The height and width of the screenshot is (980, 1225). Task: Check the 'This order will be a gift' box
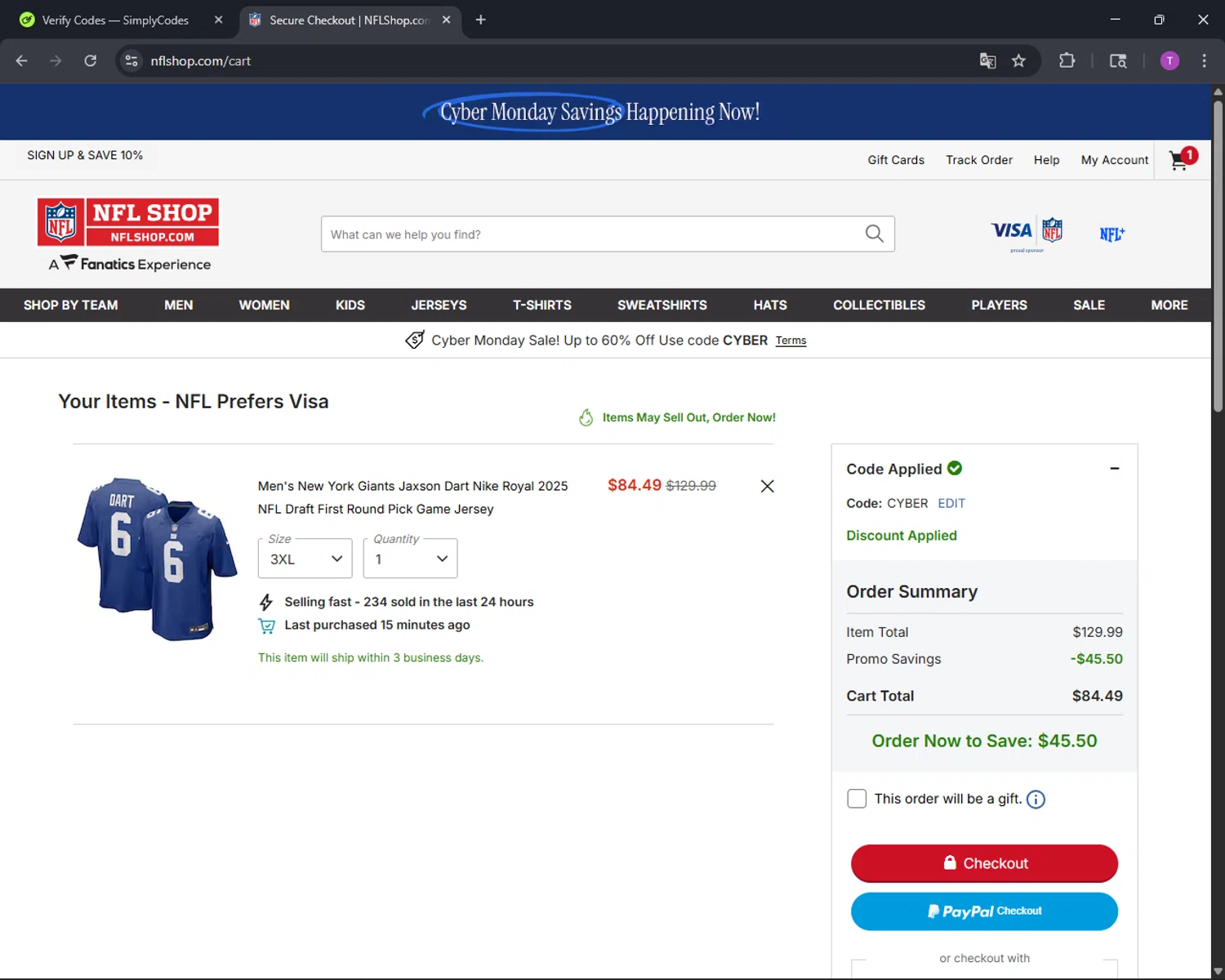click(857, 799)
